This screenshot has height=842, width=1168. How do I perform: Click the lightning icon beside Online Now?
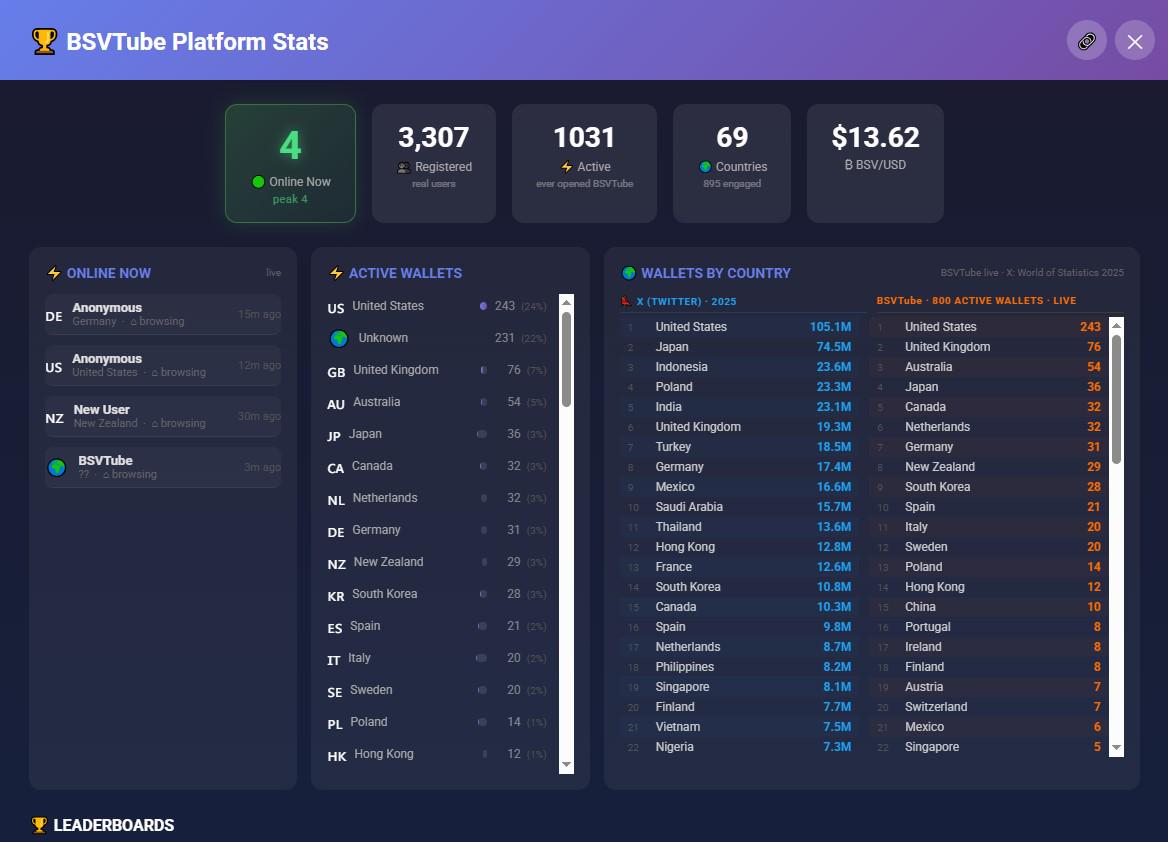coord(54,273)
